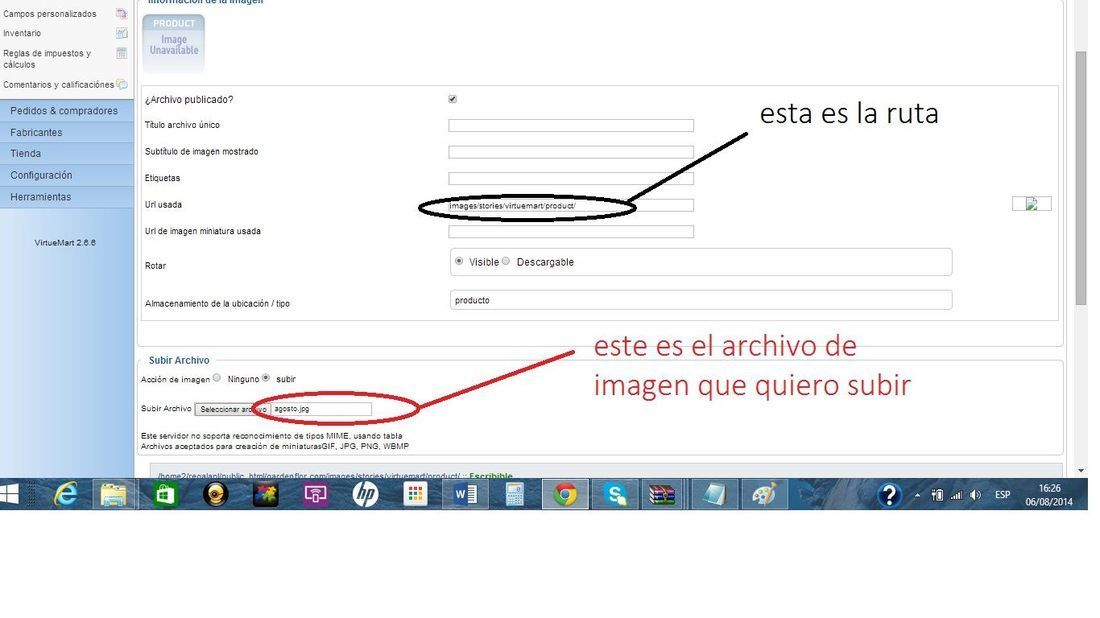Open Comentarios y calificaciones link
The width and height of the screenshot is (1100, 618).
[58, 85]
